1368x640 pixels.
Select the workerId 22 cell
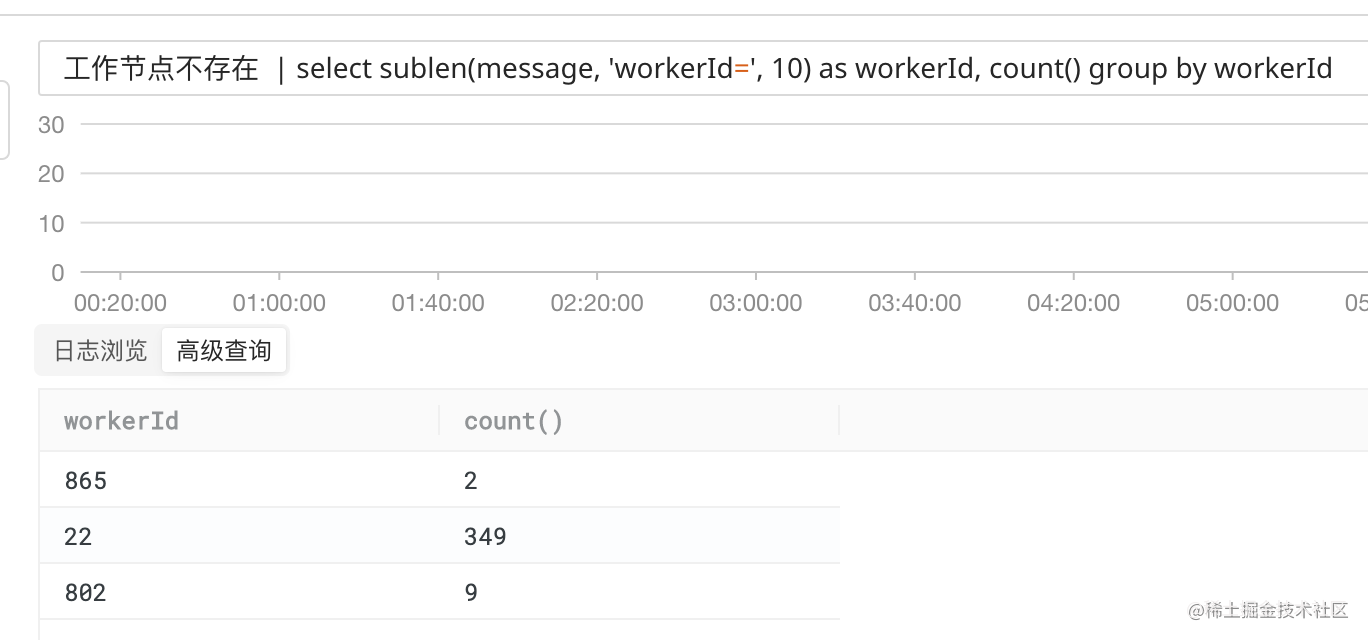tap(78, 537)
